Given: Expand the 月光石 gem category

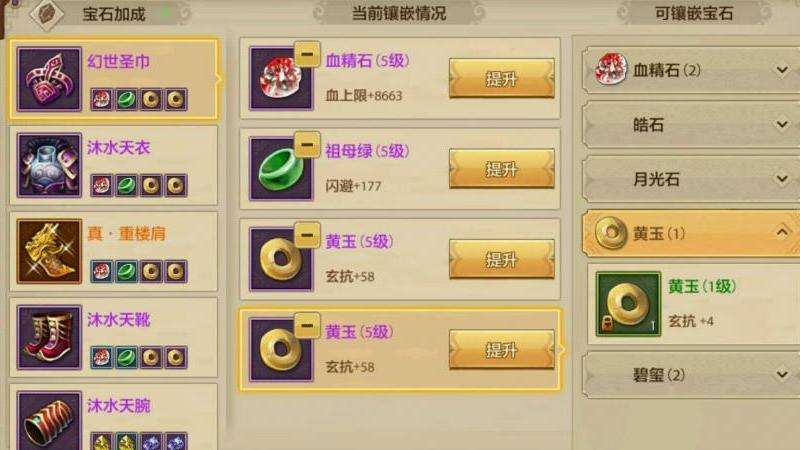Looking at the screenshot, I should click(x=691, y=179).
